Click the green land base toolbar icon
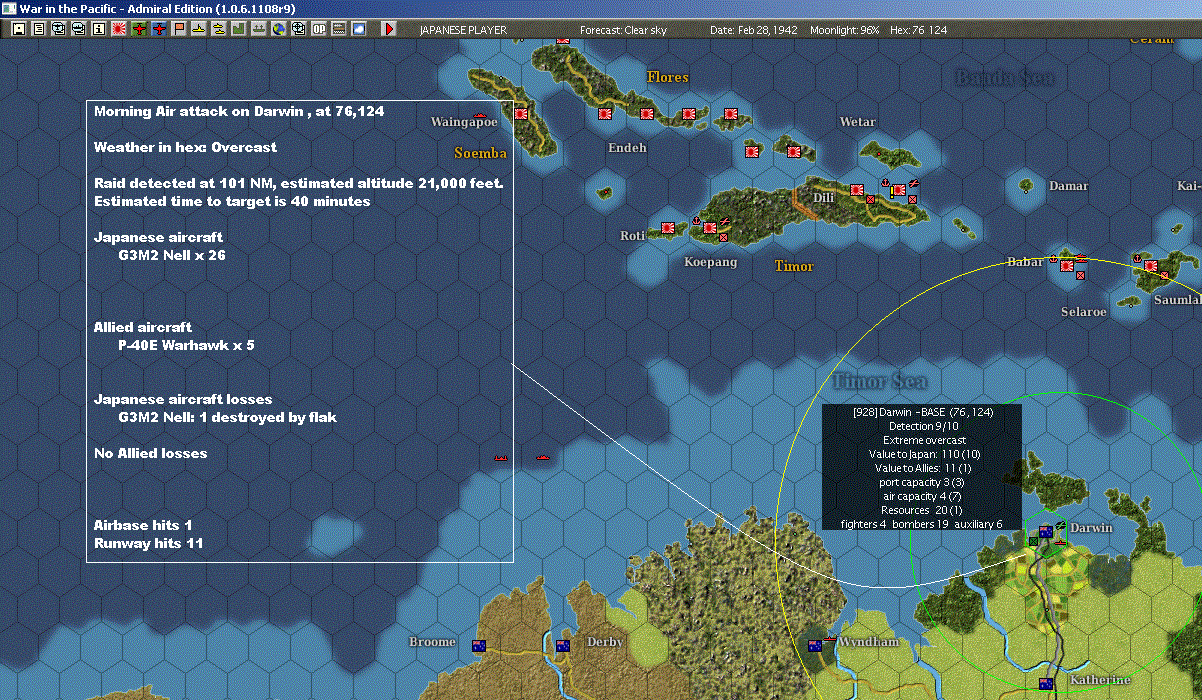 pyautogui.click(x=239, y=29)
